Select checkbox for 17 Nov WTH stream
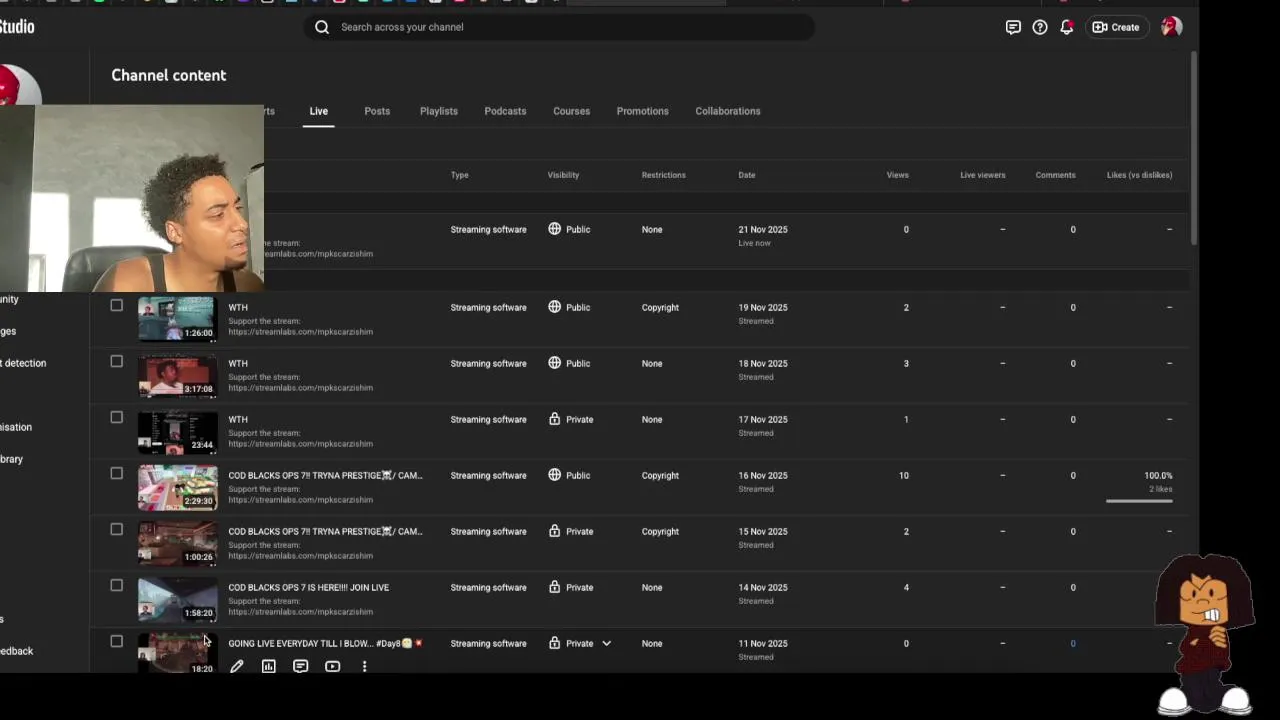Image resolution: width=1280 pixels, height=720 pixels. (x=117, y=417)
